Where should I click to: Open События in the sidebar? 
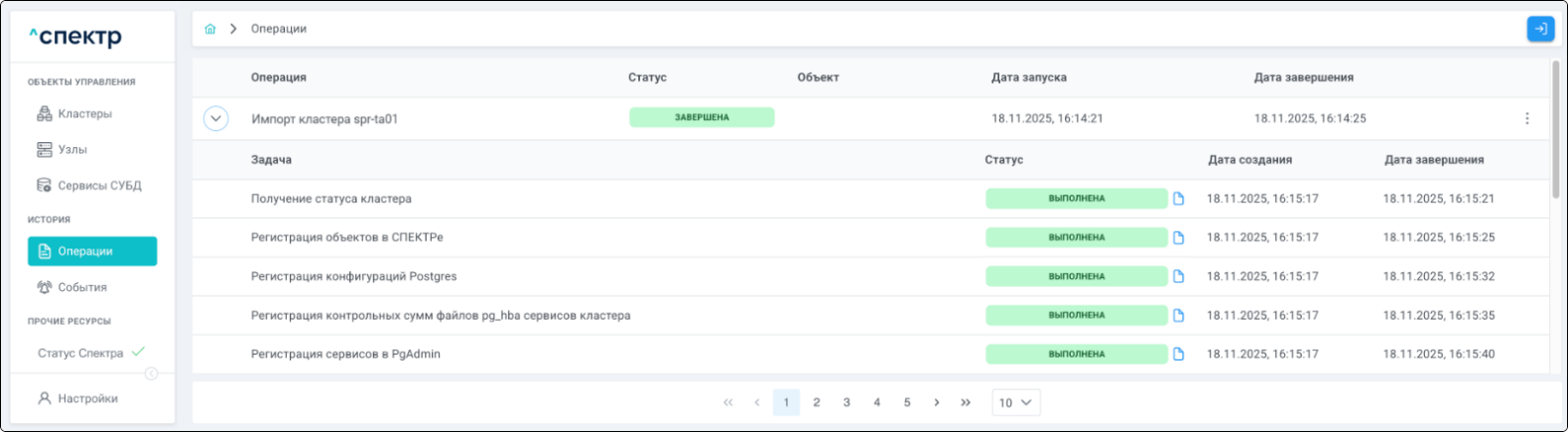pyautogui.click(x=82, y=287)
